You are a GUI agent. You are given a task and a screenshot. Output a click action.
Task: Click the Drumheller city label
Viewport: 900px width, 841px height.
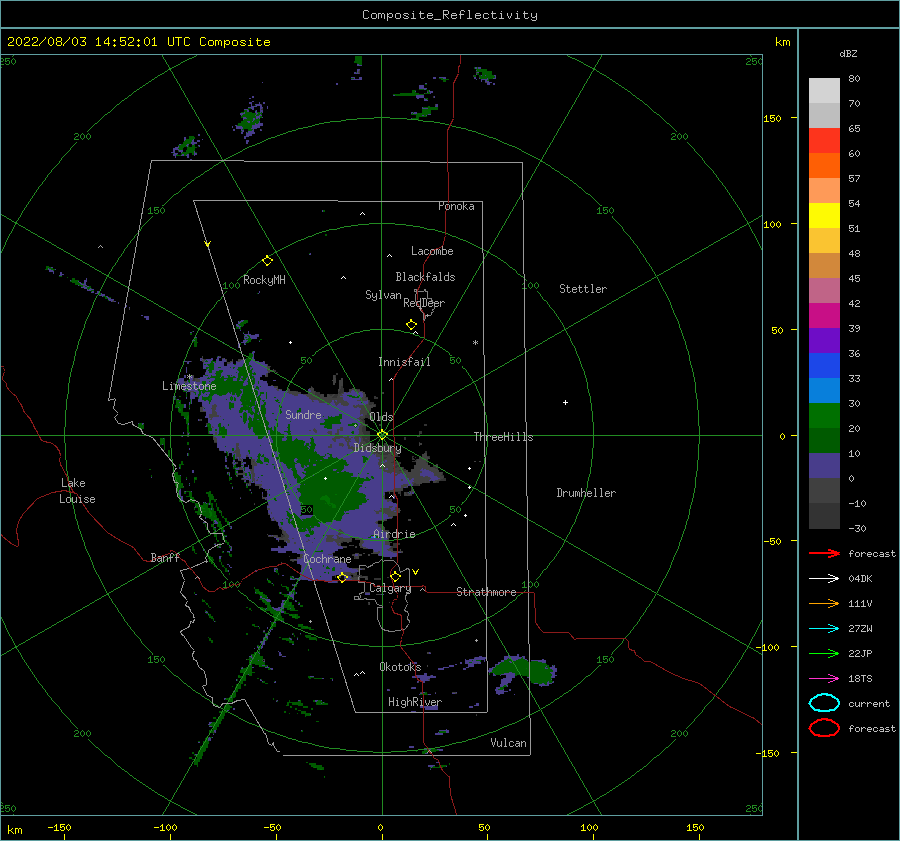click(586, 493)
